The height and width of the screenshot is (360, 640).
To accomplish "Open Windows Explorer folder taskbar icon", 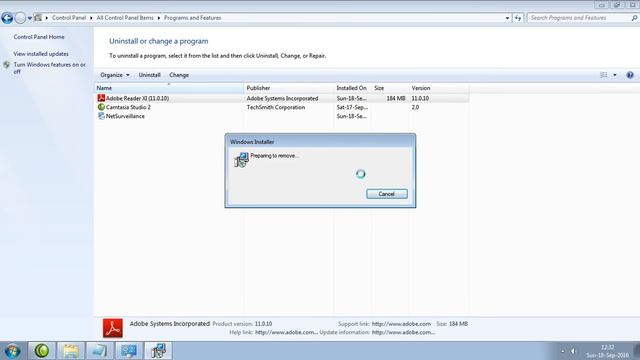I will (71, 351).
